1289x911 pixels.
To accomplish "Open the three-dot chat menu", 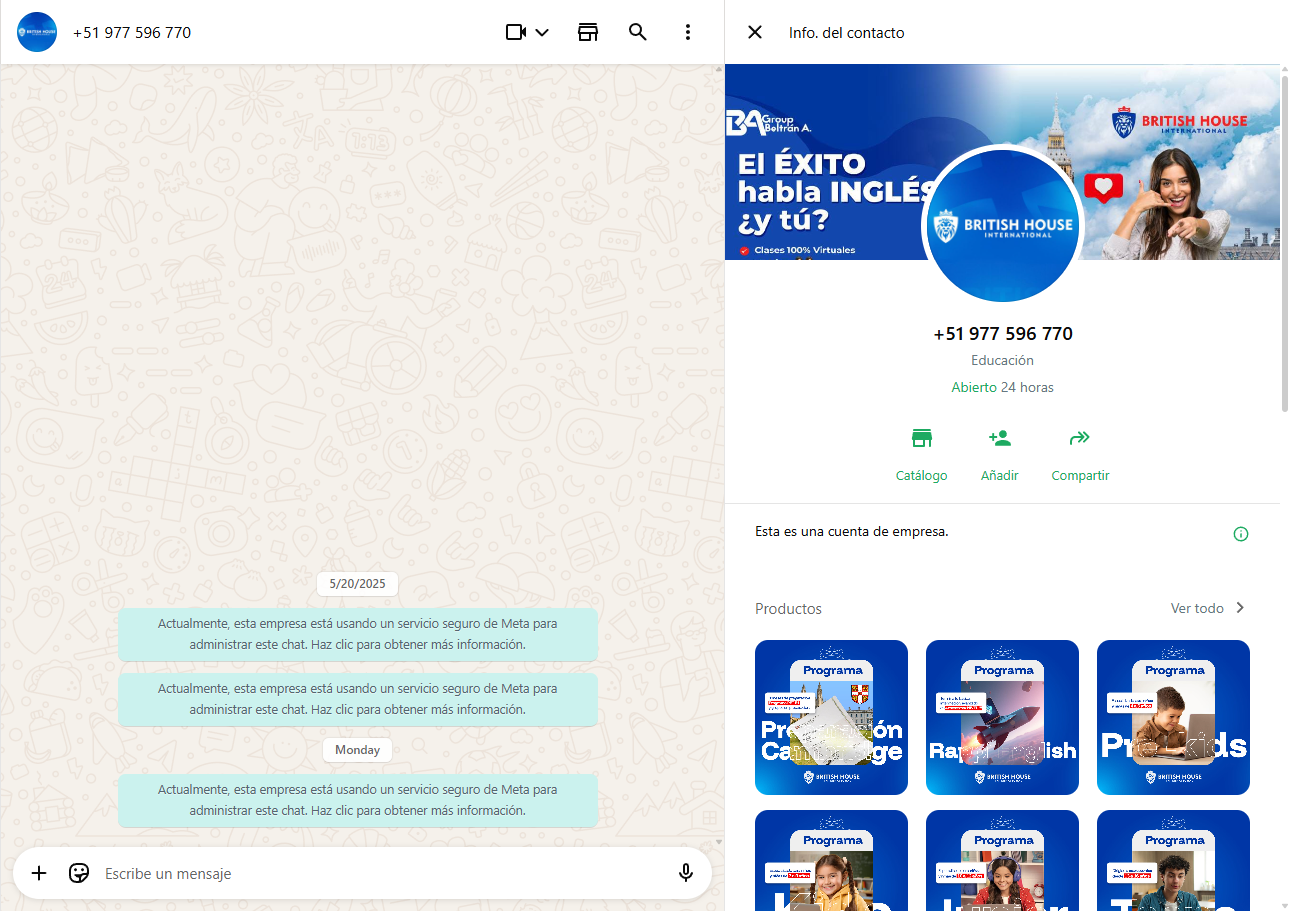I will (688, 32).
